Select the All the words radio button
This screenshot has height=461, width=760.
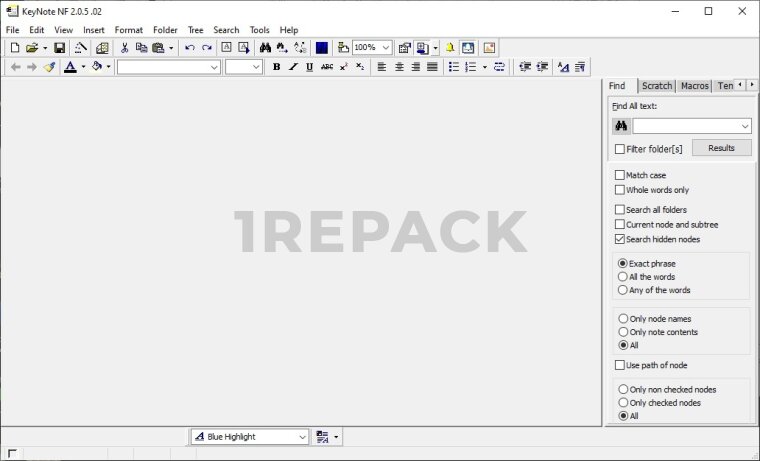click(623, 277)
